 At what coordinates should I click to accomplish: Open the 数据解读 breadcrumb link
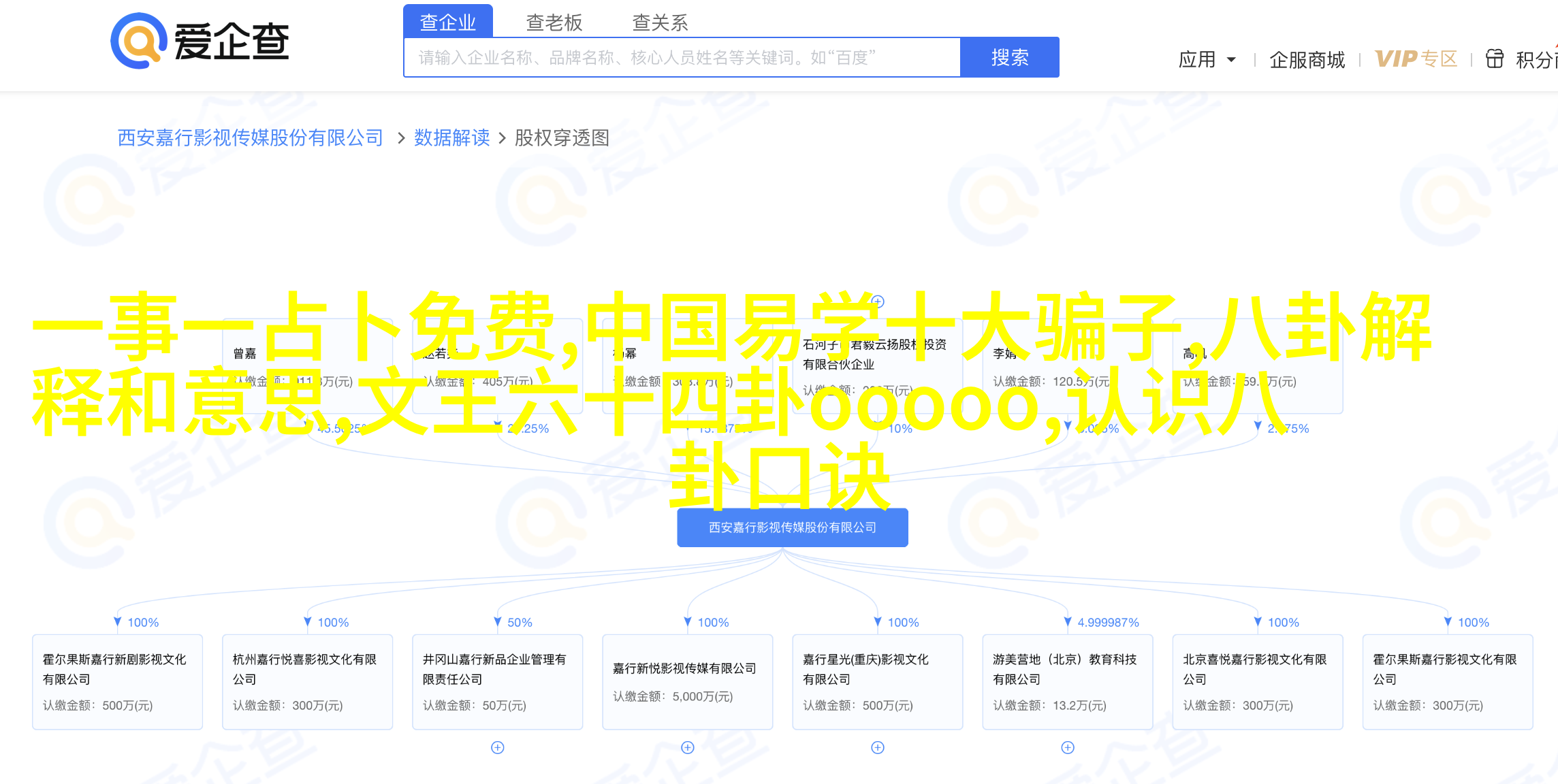tap(452, 138)
